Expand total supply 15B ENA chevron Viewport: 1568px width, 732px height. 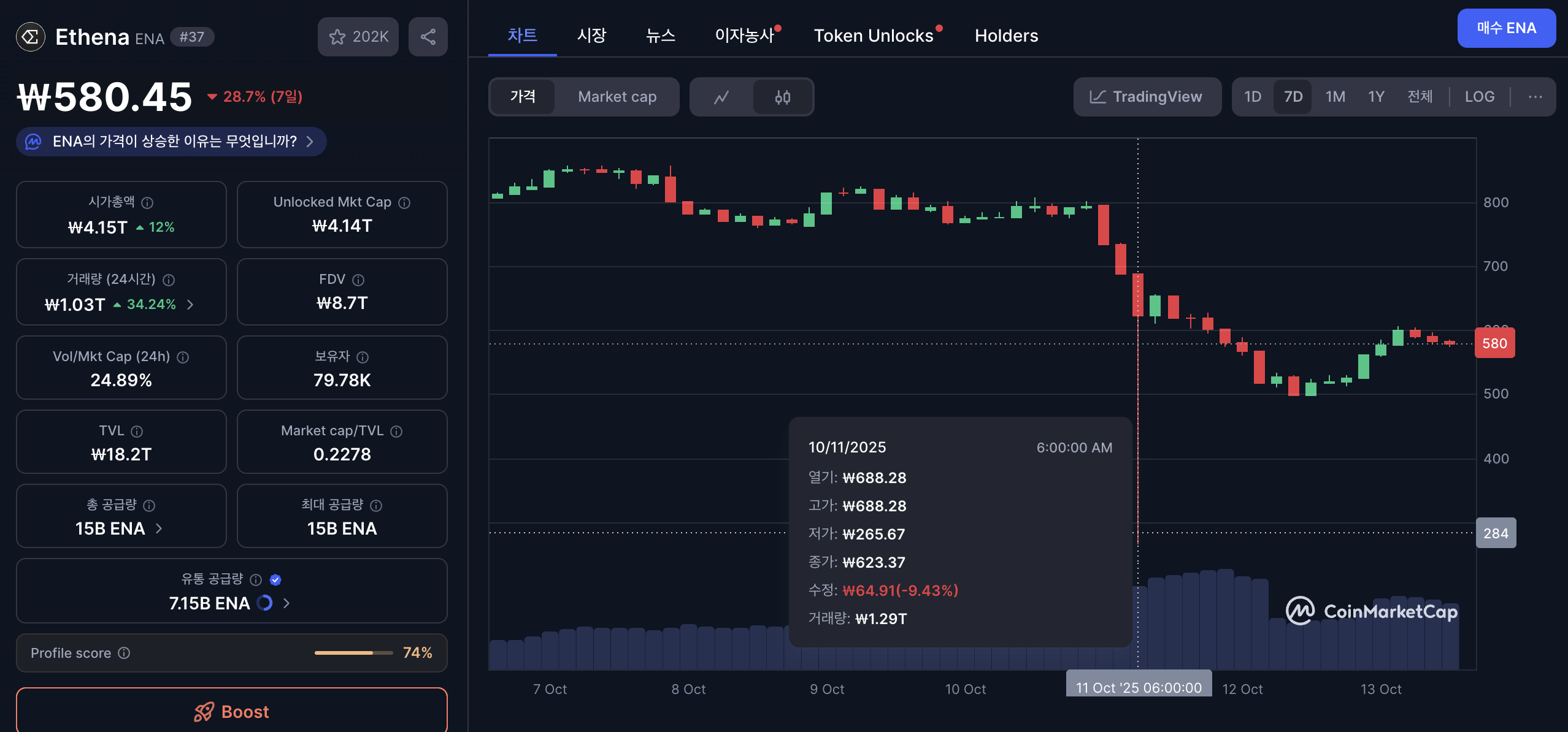[x=159, y=528]
